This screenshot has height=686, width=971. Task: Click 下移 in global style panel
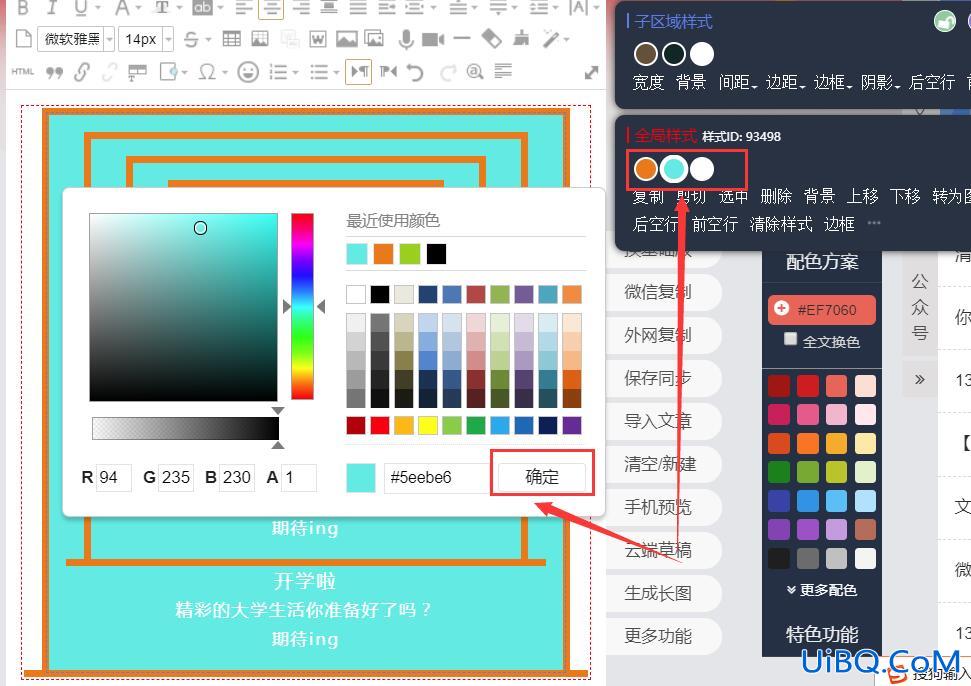[x=905, y=196]
